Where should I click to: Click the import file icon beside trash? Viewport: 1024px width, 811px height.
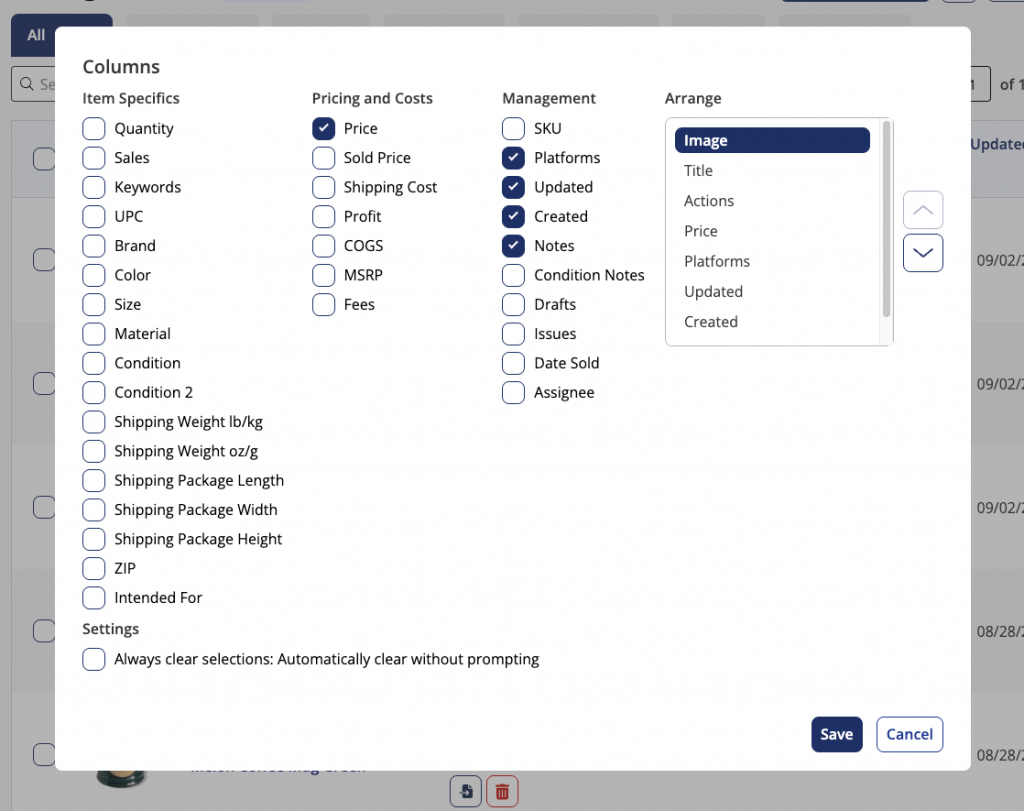coord(466,791)
